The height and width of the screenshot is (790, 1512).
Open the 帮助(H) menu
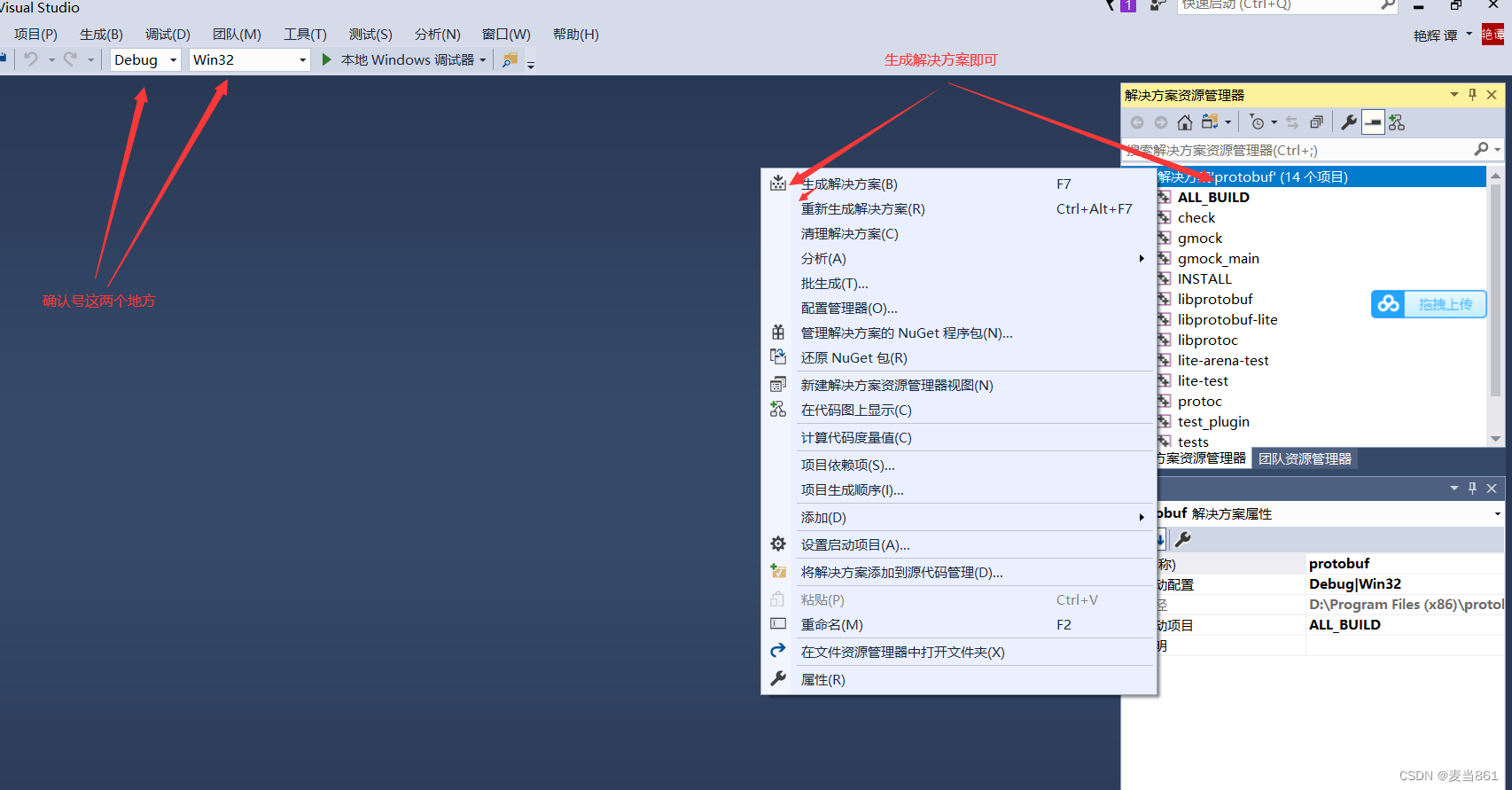(x=575, y=35)
